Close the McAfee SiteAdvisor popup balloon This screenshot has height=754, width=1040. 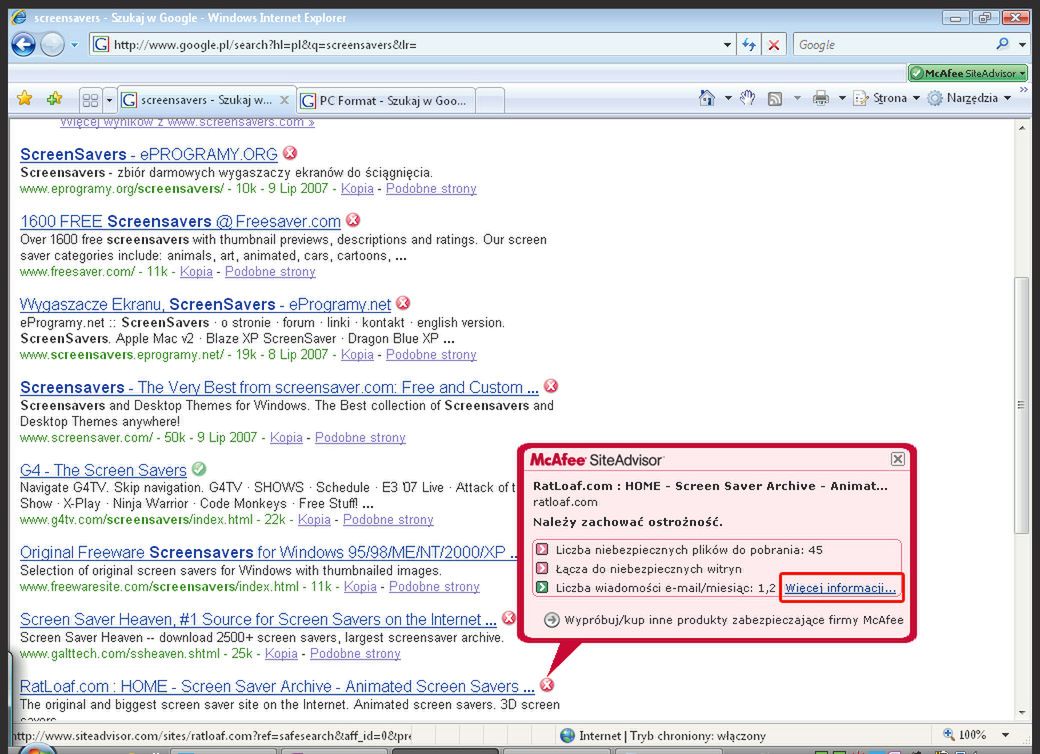click(x=897, y=459)
